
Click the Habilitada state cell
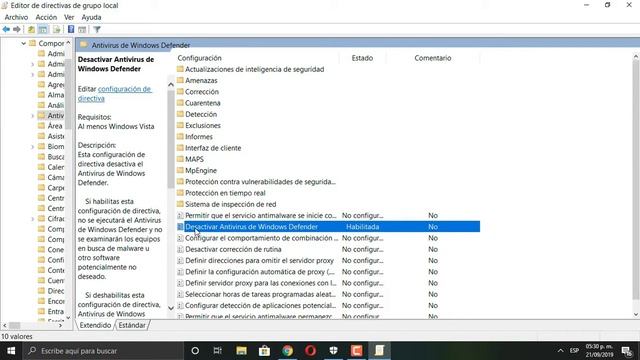point(362,227)
